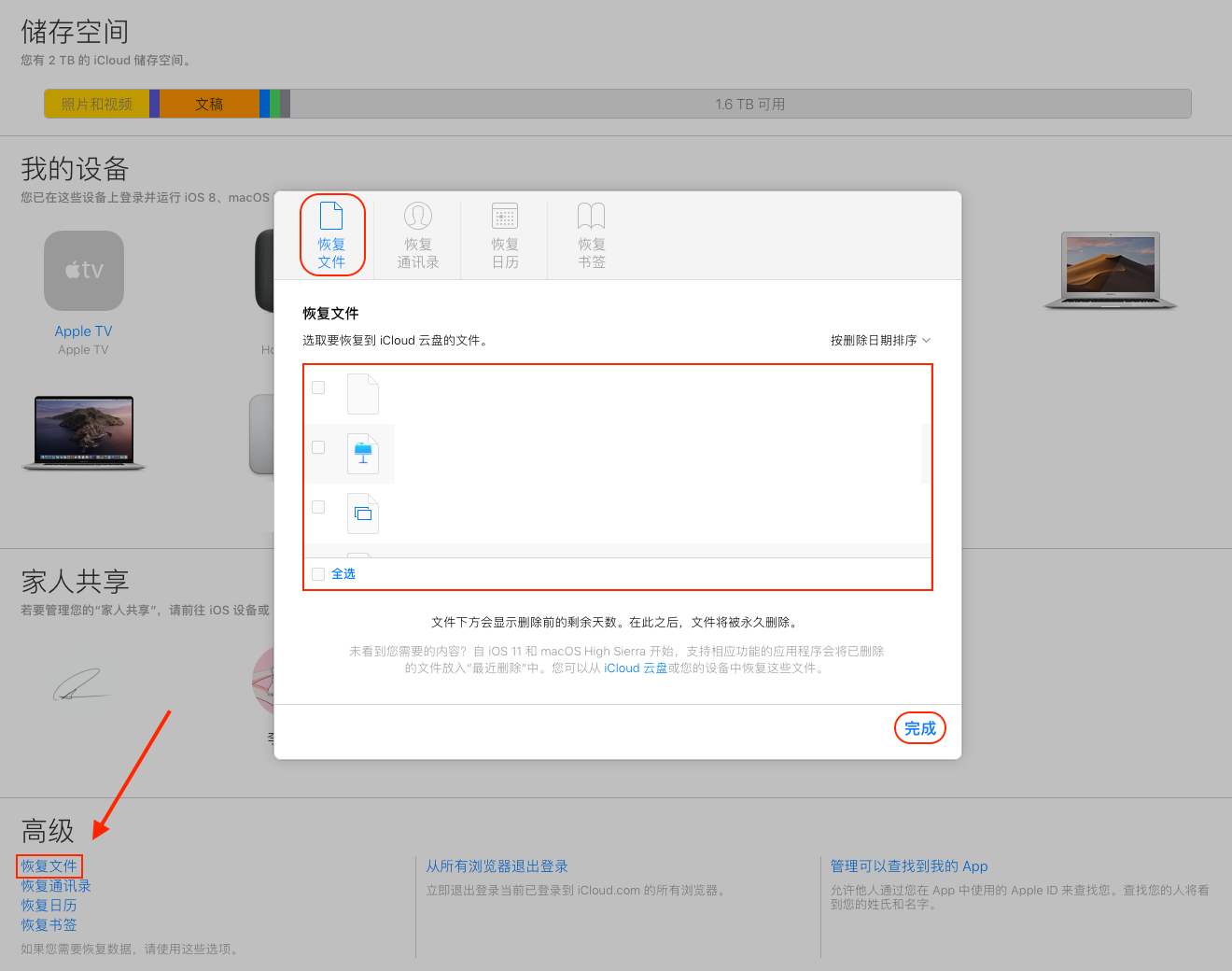1232x971 pixels.
Task: Open 管理可以查找到我的 App link
Action: (908, 866)
